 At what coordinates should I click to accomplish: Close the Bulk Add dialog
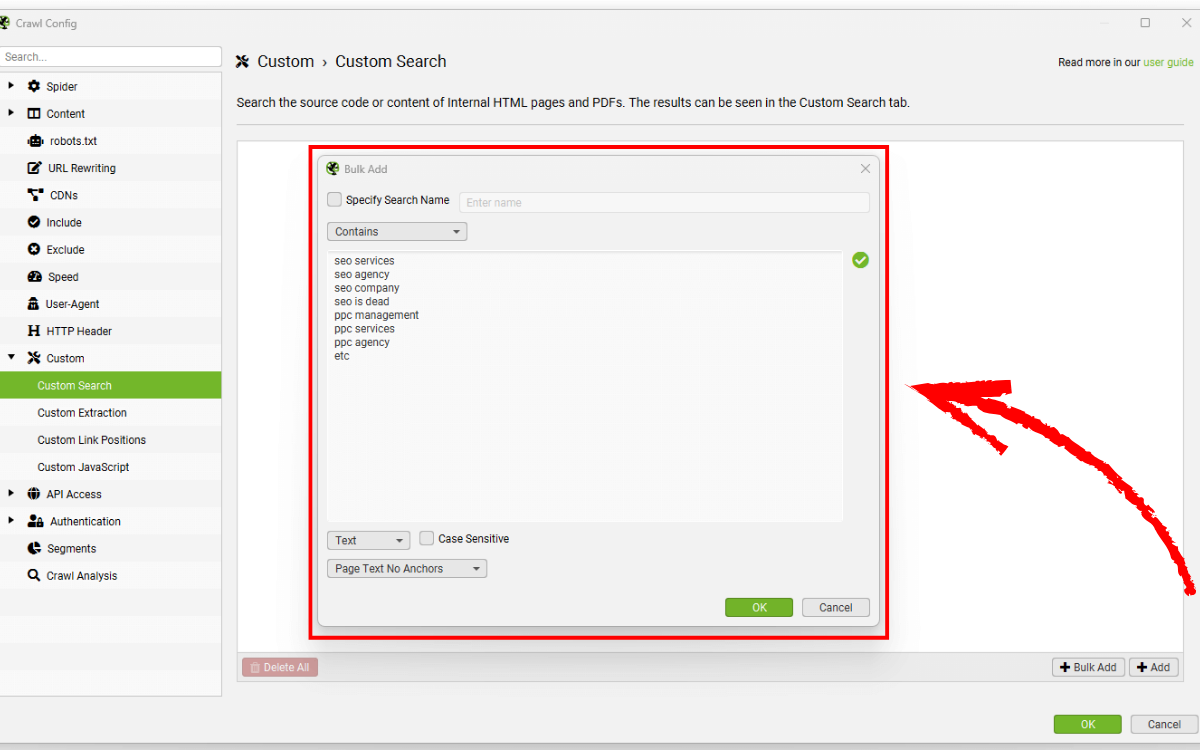tap(866, 169)
